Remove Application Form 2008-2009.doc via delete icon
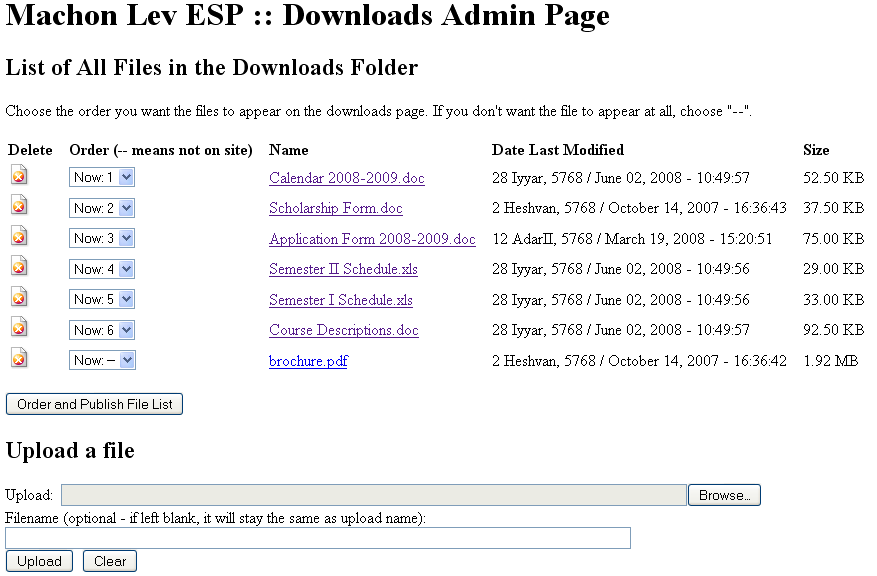 point(19,236)
